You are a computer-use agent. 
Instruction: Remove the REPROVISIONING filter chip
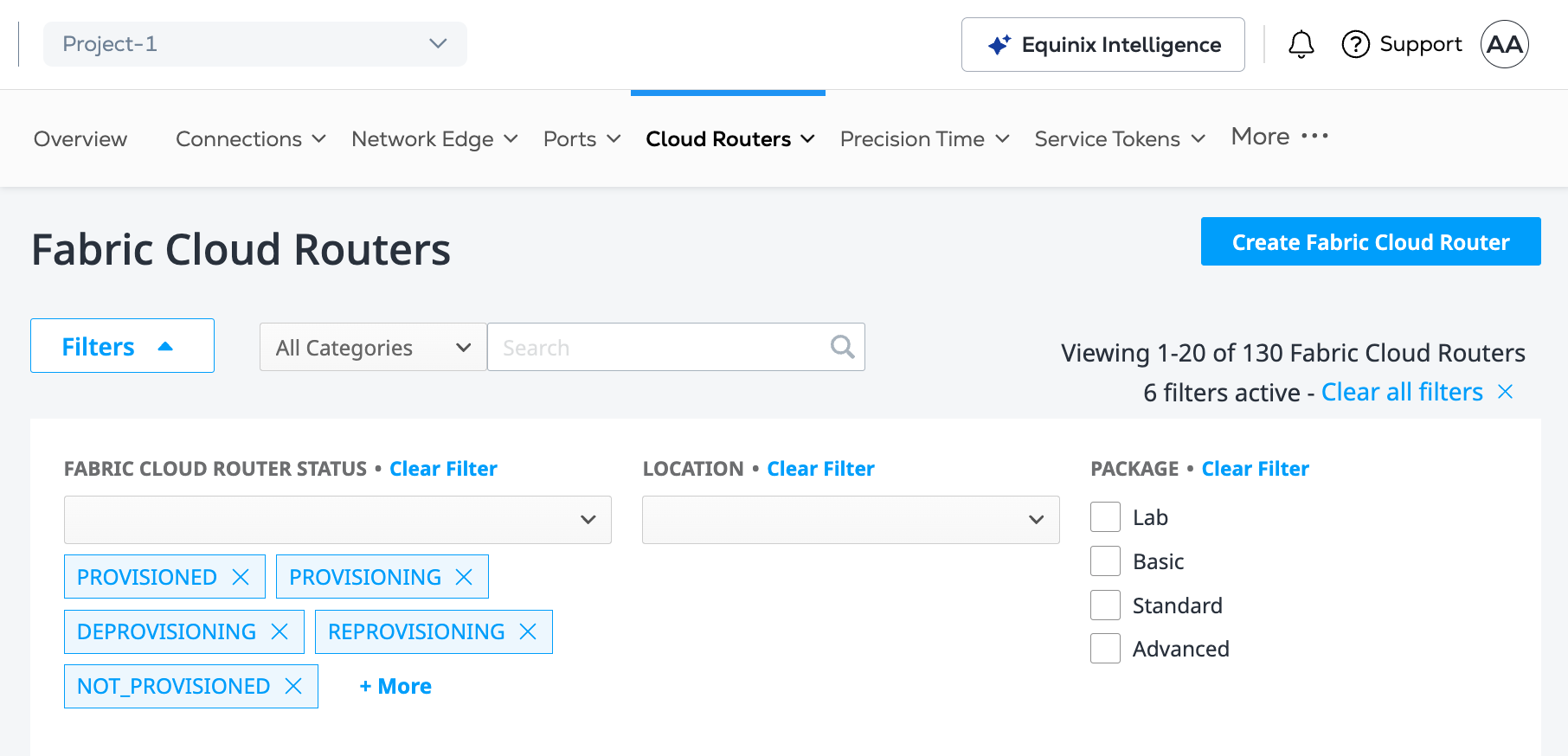[x=528, y=631]
